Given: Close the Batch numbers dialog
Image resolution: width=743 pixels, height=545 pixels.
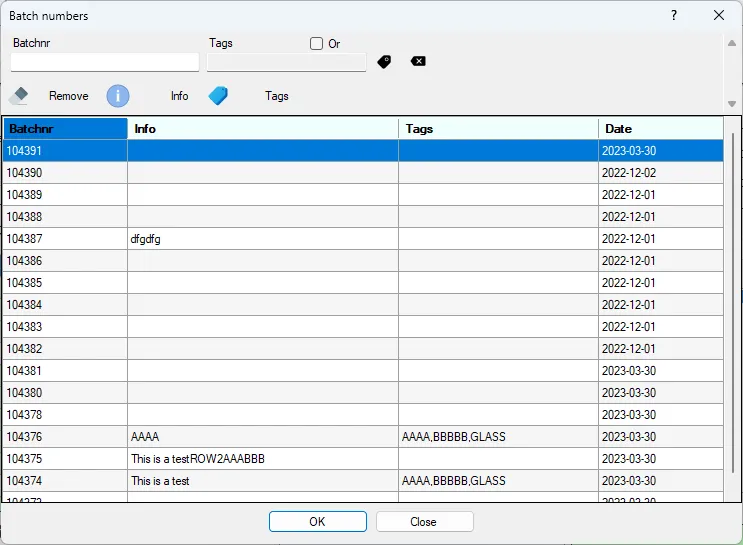Looking at the screenshot, I should [719, 15].
